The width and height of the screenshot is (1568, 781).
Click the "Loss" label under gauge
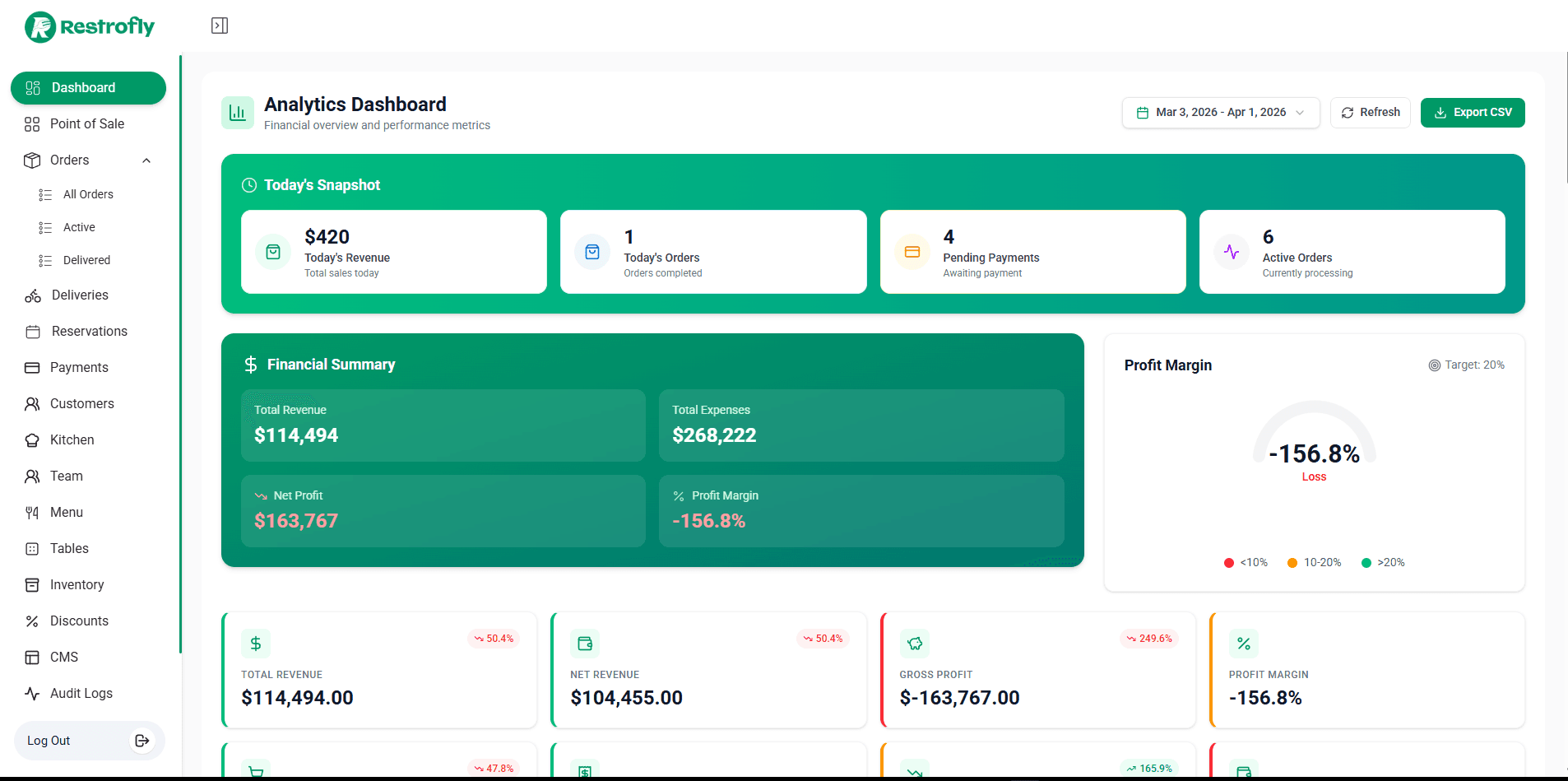1315,477
